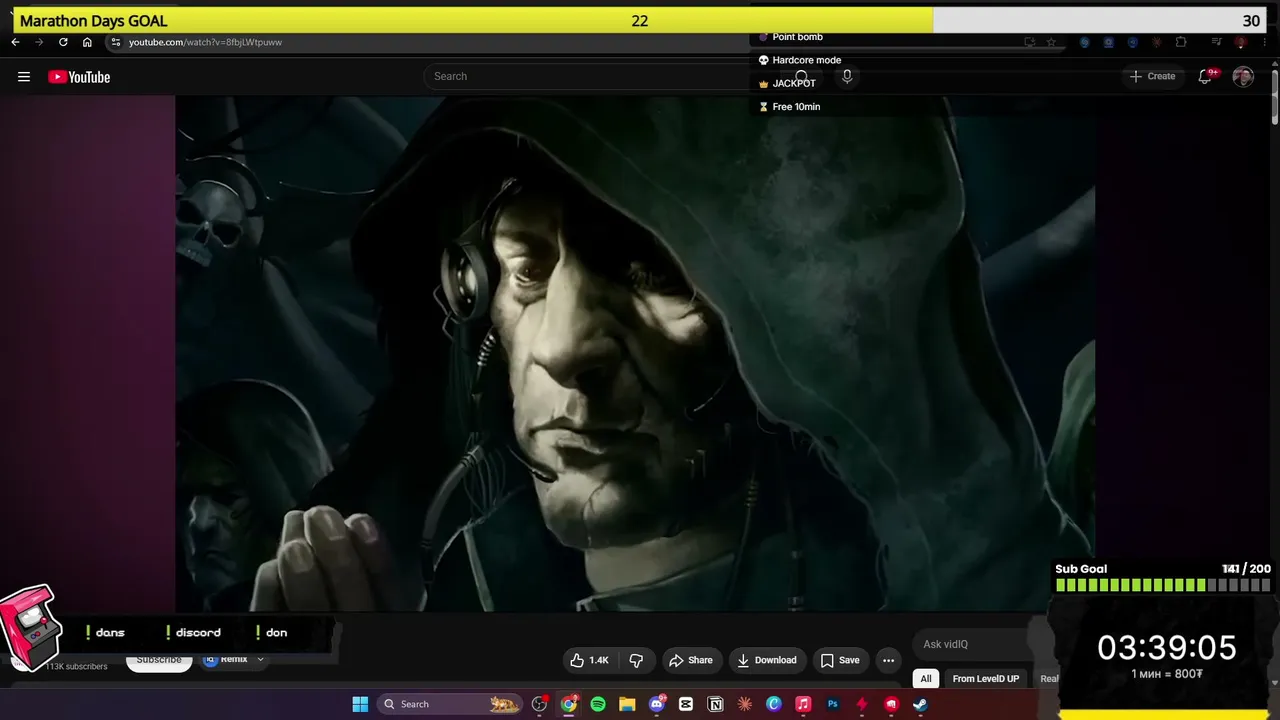
Task: Open the YouTube notifications bell
Action: [x=1206, y=76]
